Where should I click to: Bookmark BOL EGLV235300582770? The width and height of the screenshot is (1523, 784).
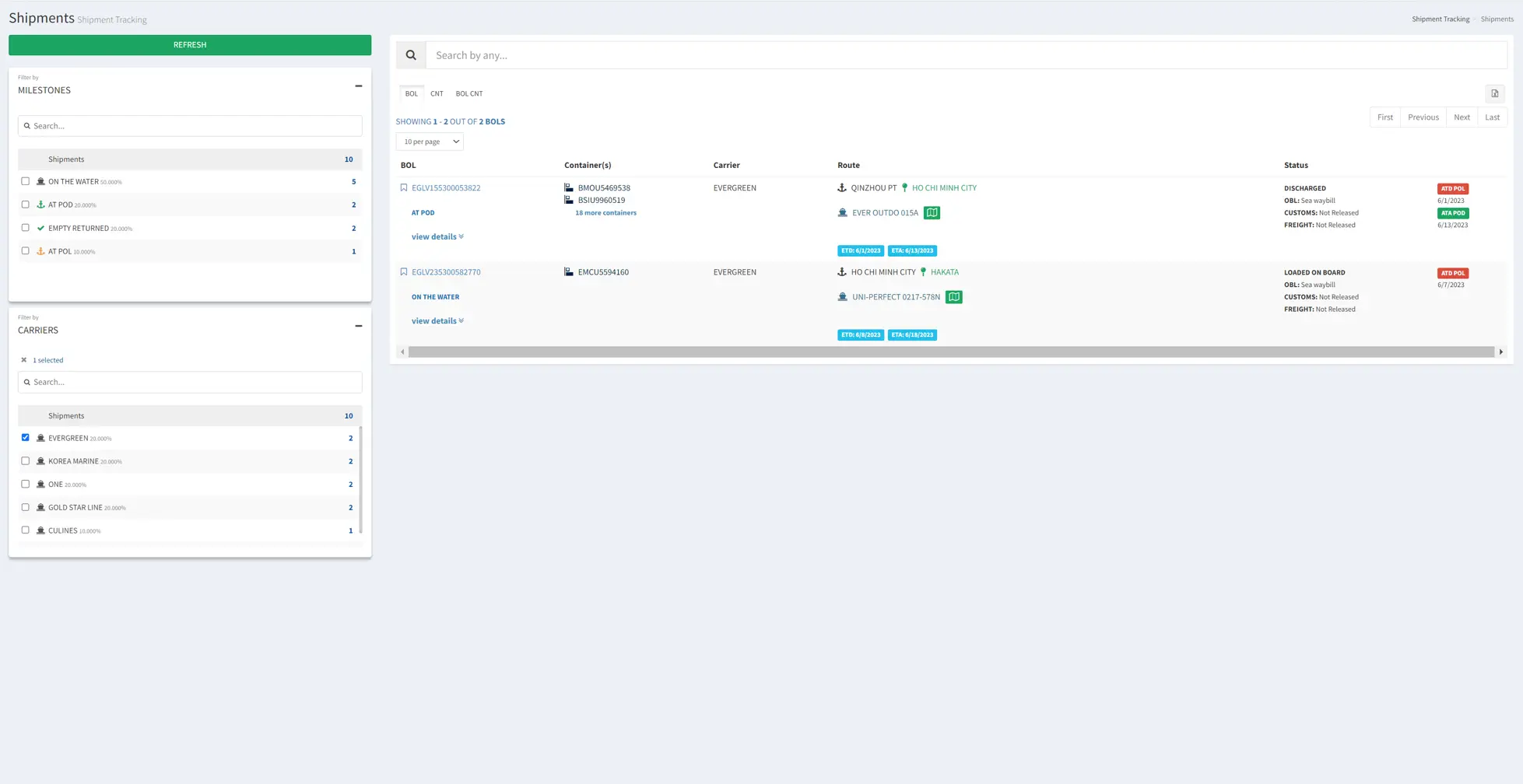(x=404, y=272)
